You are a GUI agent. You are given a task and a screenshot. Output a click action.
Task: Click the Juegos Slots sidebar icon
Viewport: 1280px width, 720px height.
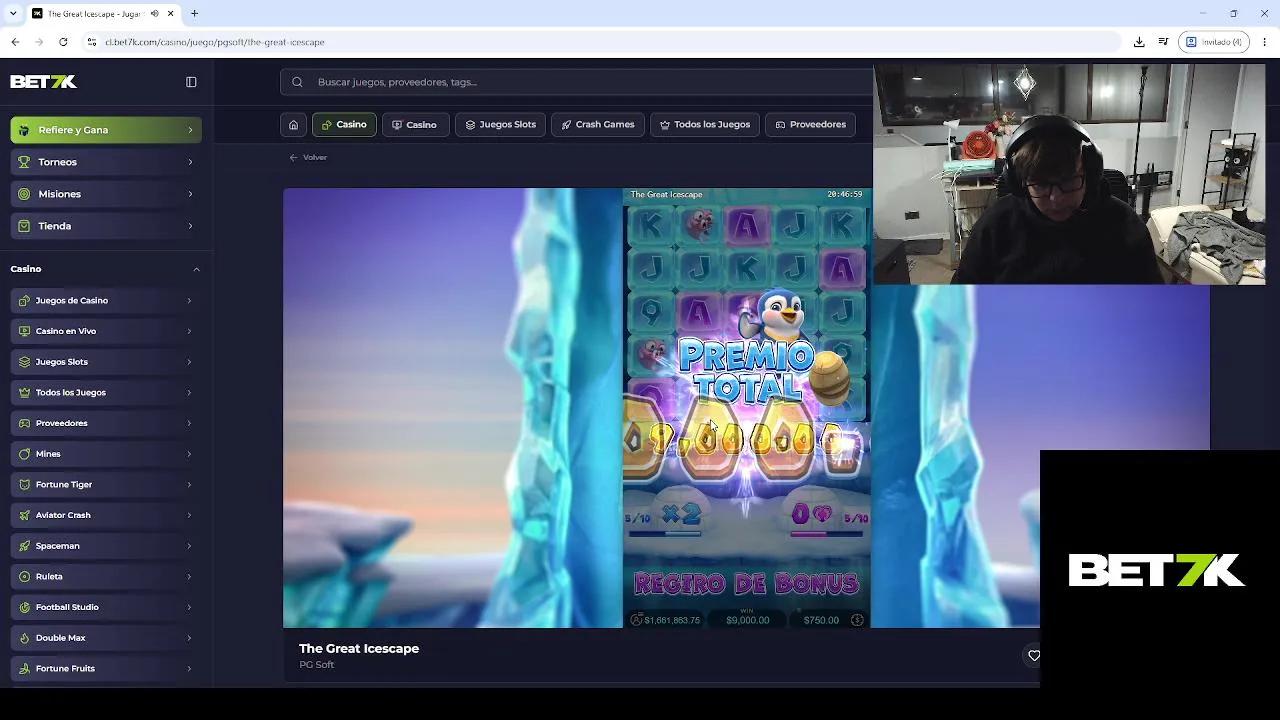click(x=24, y=362)
